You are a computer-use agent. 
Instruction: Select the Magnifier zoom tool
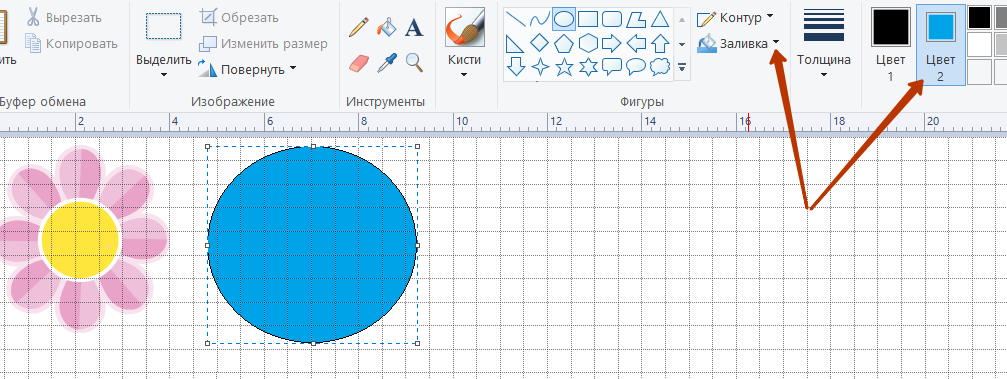[414, 63]
